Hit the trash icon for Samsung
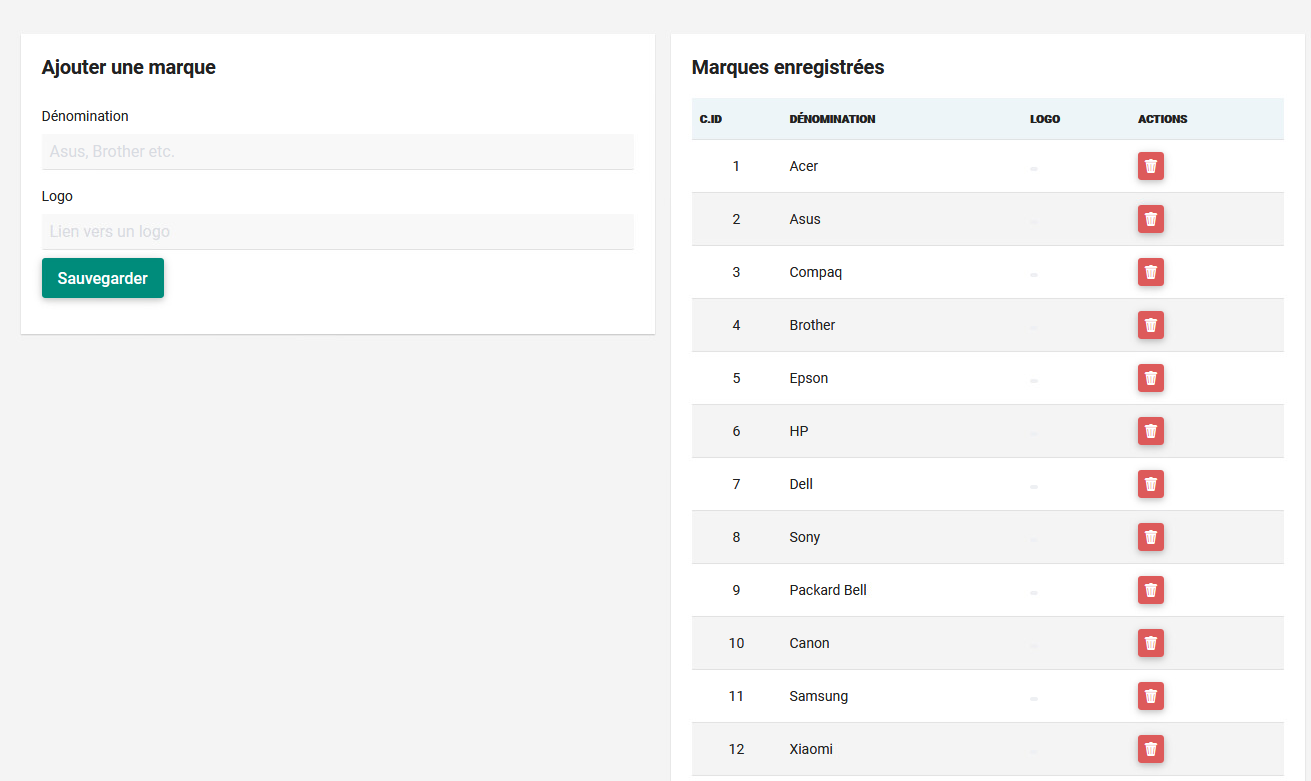Viewport: 1311px width, 781px height. [1150, 696]
